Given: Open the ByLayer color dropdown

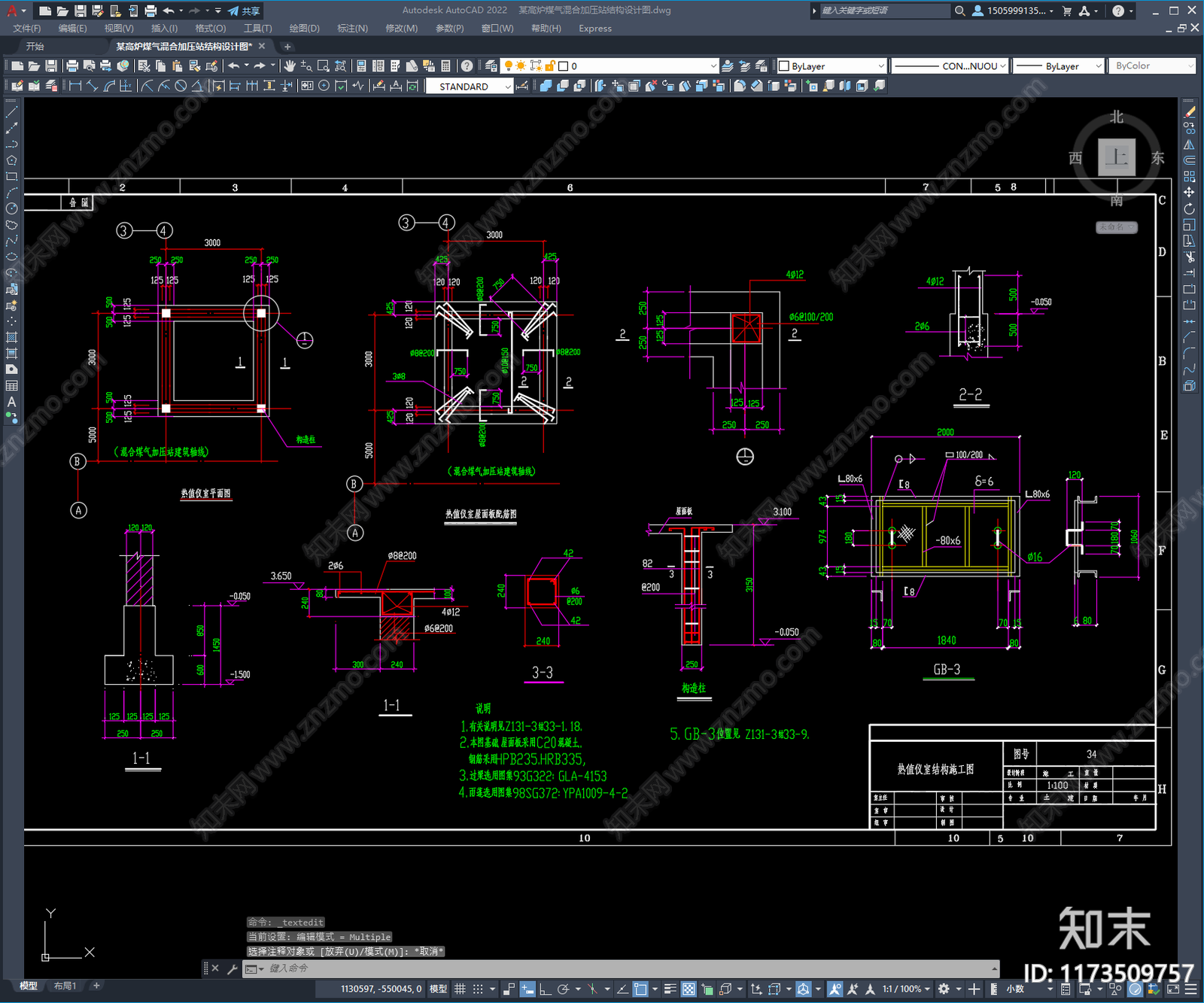Looking at the screenshot, I should pos(832,66).
